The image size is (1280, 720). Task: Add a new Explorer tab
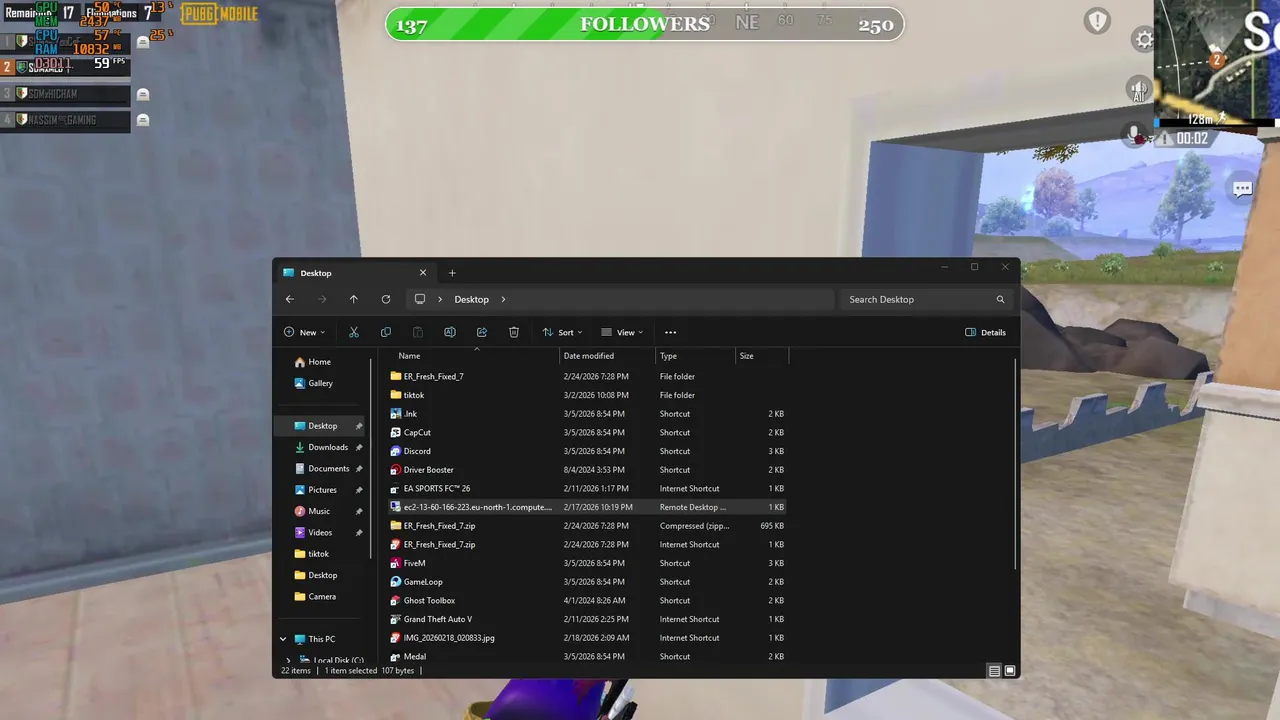[x=452, y=273]
